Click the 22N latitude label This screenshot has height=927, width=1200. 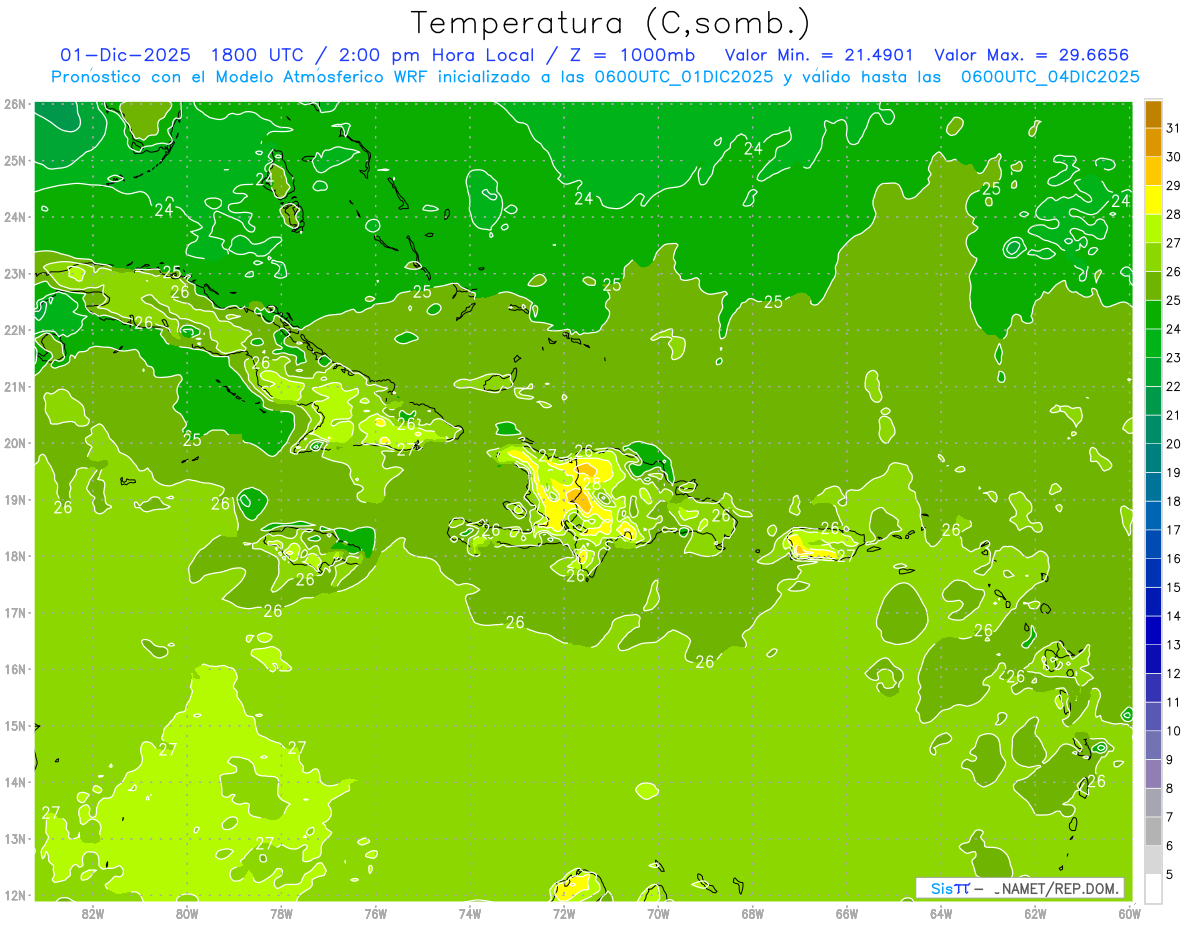15,330
